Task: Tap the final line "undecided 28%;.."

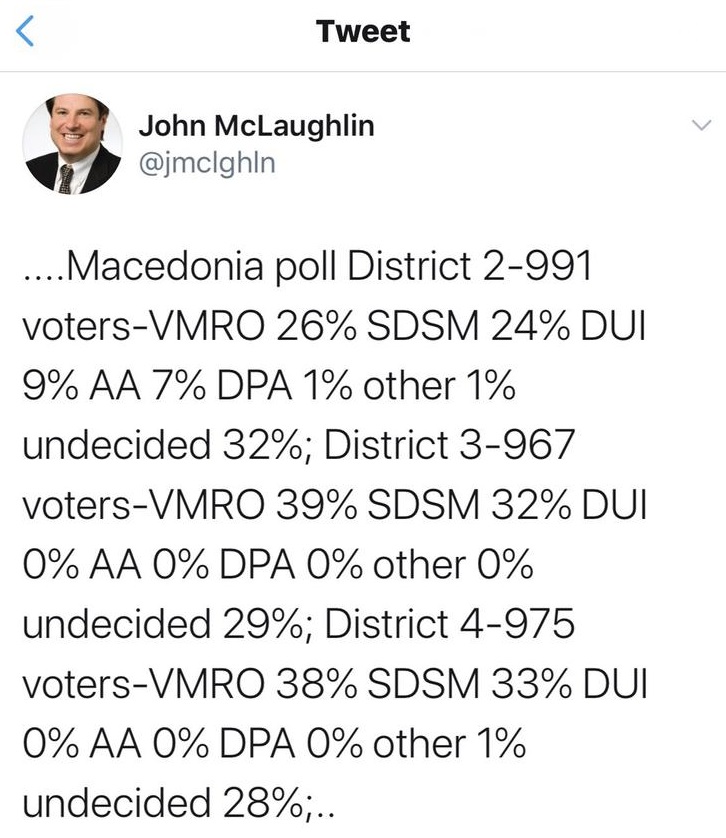Action: (178, 803)
